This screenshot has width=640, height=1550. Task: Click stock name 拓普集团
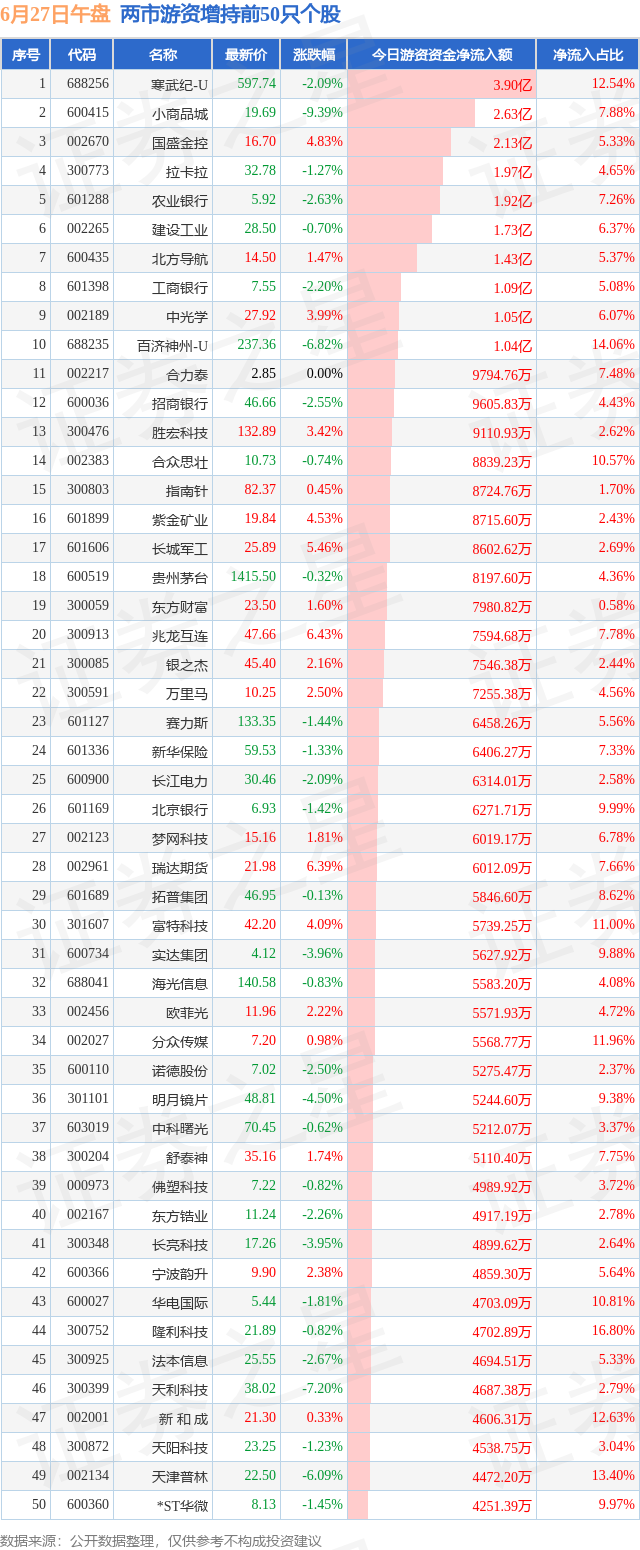tap(180, 896)
